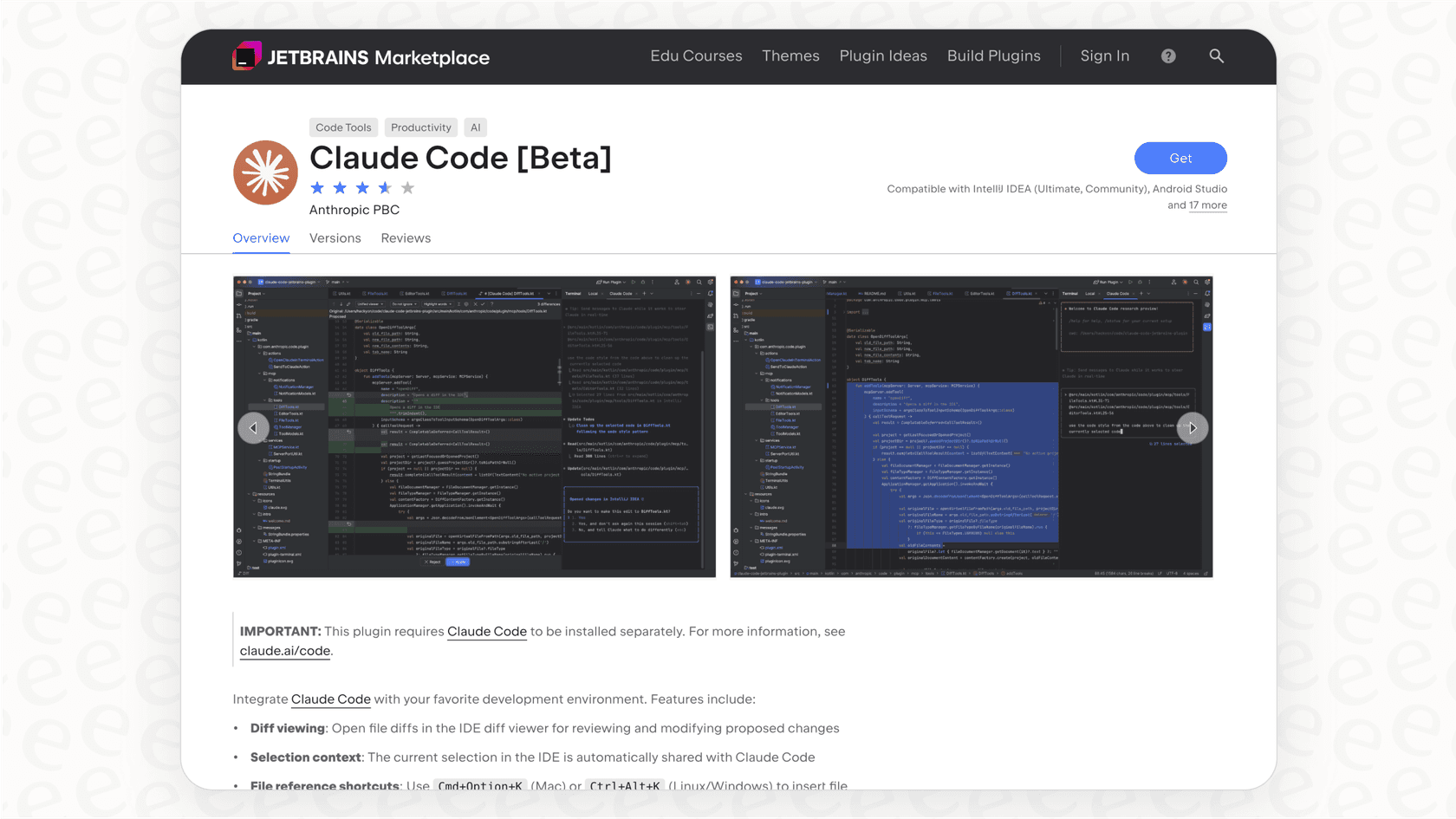Image resolution: width=1456 pixels, height=819 pixels.
Task: Switch to the Versions tab
Action: [335, 237]
